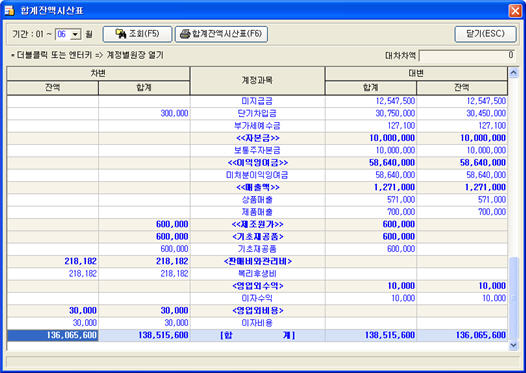Click the 잔액 header under 대변
The width and height of the screenshot is (526, 373).
(x=462, y=88)
